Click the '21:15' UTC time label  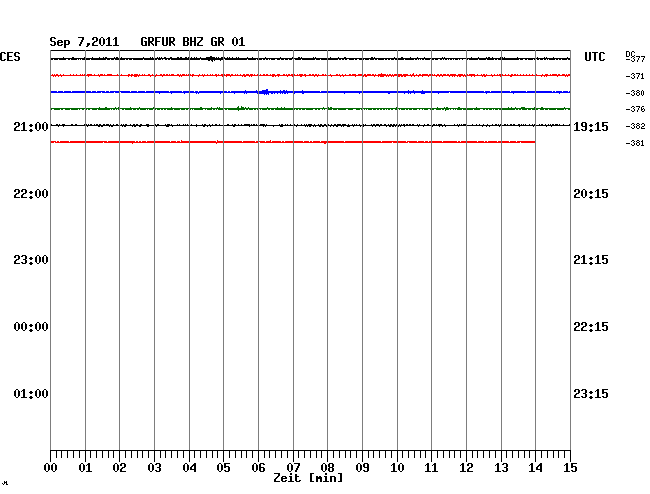[591, 260]
